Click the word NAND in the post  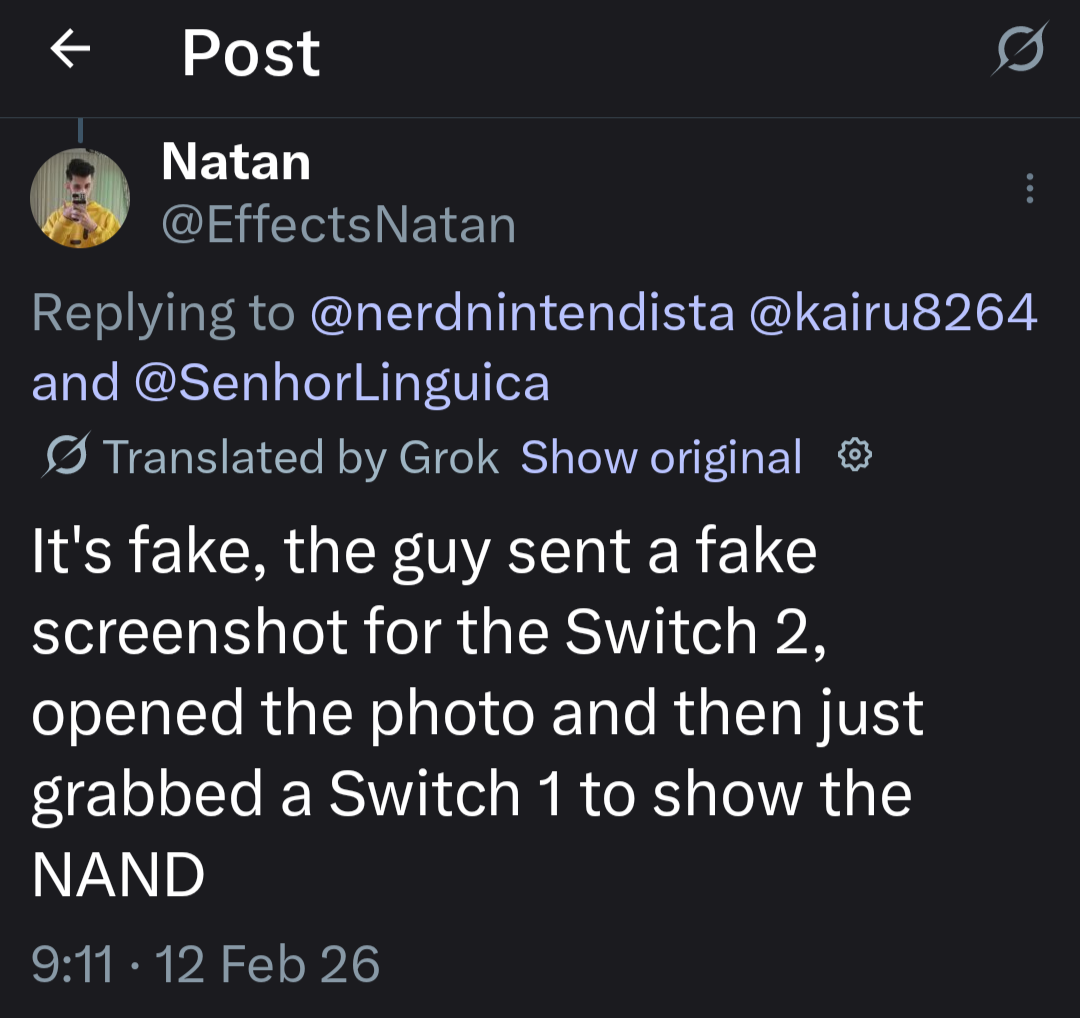coord(118,875)
